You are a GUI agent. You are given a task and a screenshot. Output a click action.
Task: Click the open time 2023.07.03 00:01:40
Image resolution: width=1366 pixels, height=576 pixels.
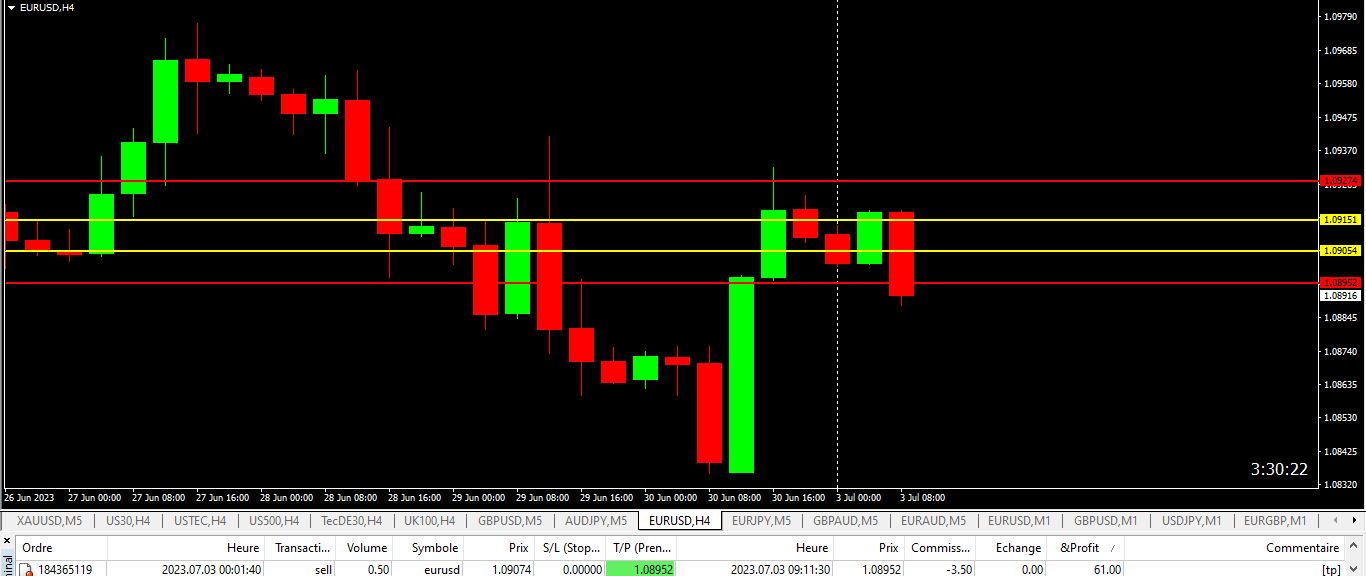(x=212, y=570)
